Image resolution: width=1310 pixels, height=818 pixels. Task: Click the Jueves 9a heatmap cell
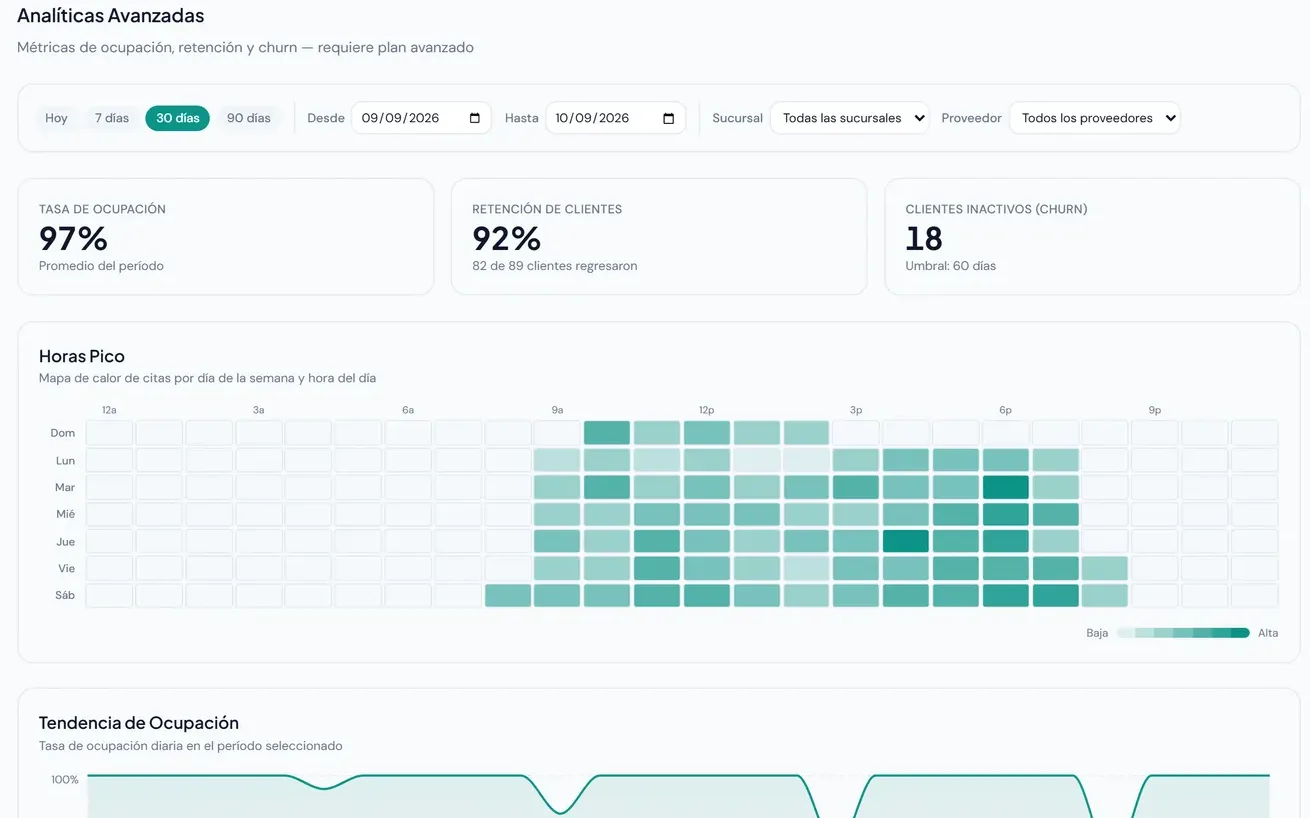tap(557, 541)
